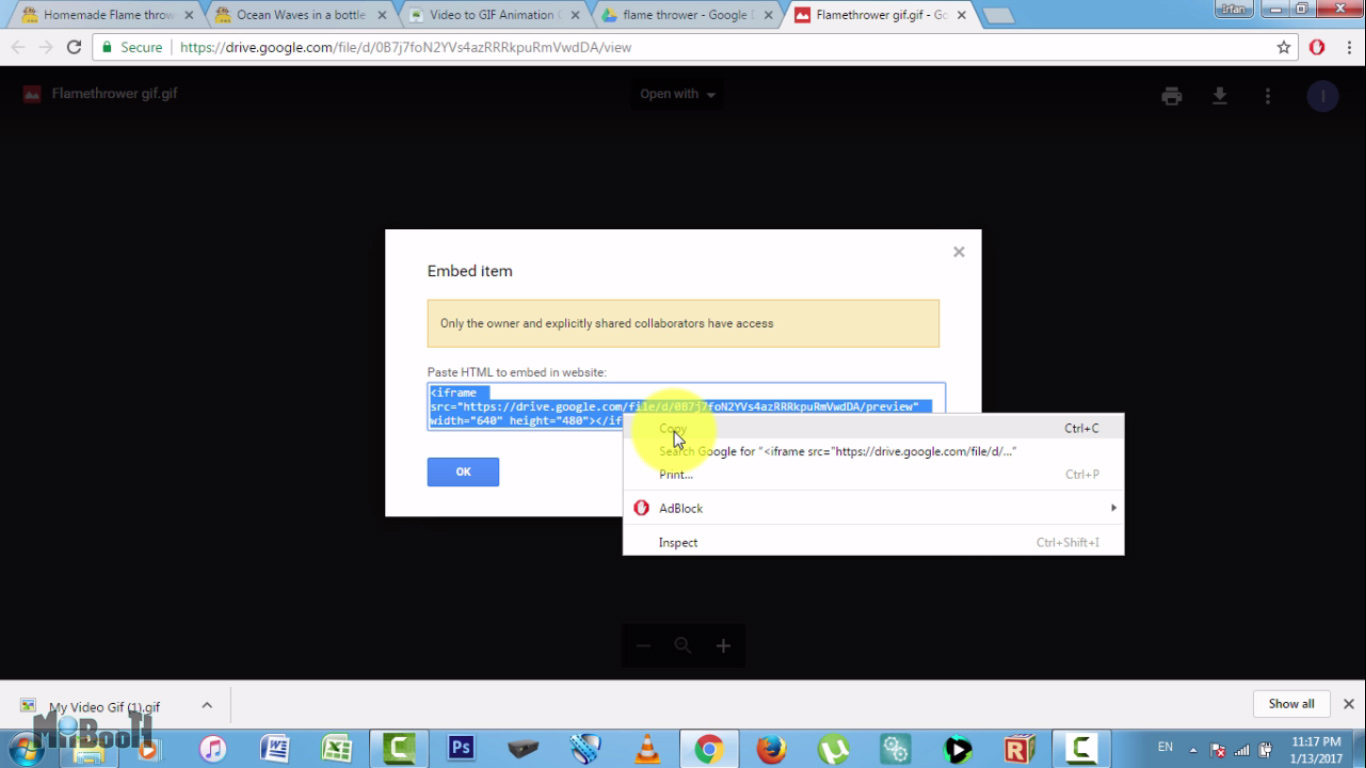Click the browser Back arrow
The width and height of the screenshot is (1366, 768).
click(18, 47)
